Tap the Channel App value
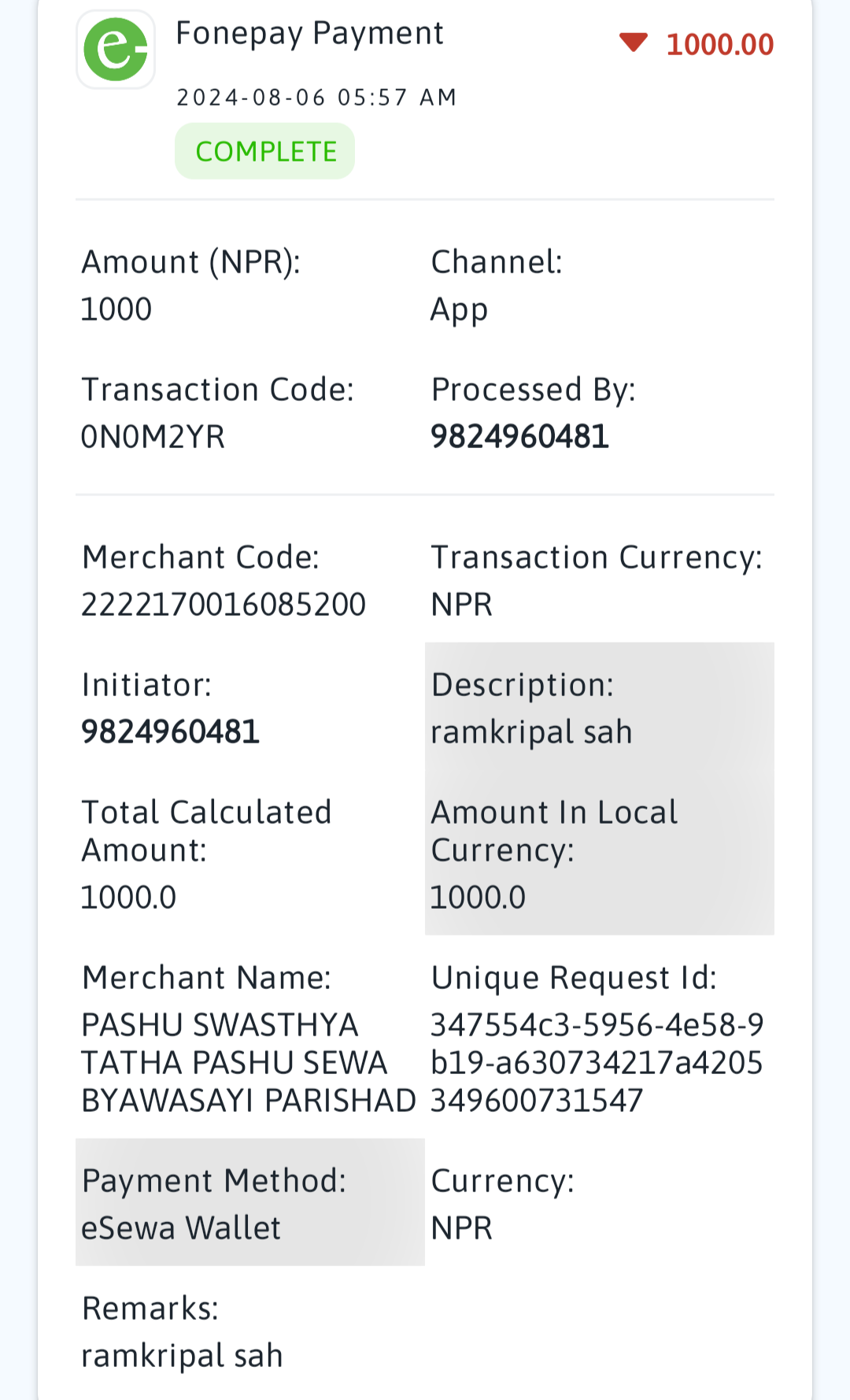850x1400 pixels. pos(459,310)
